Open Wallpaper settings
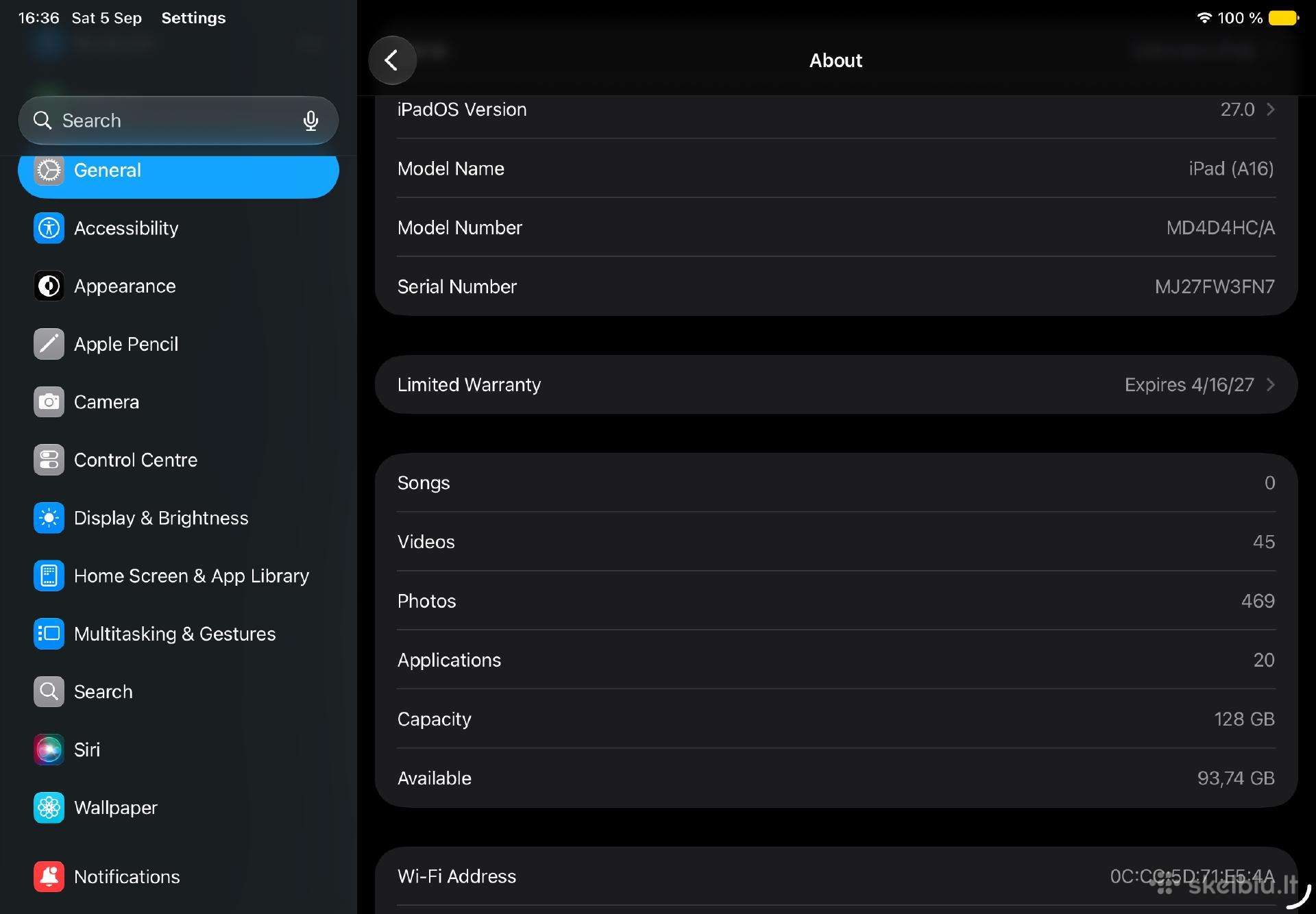1316x914 pixels. pos(178,808)
